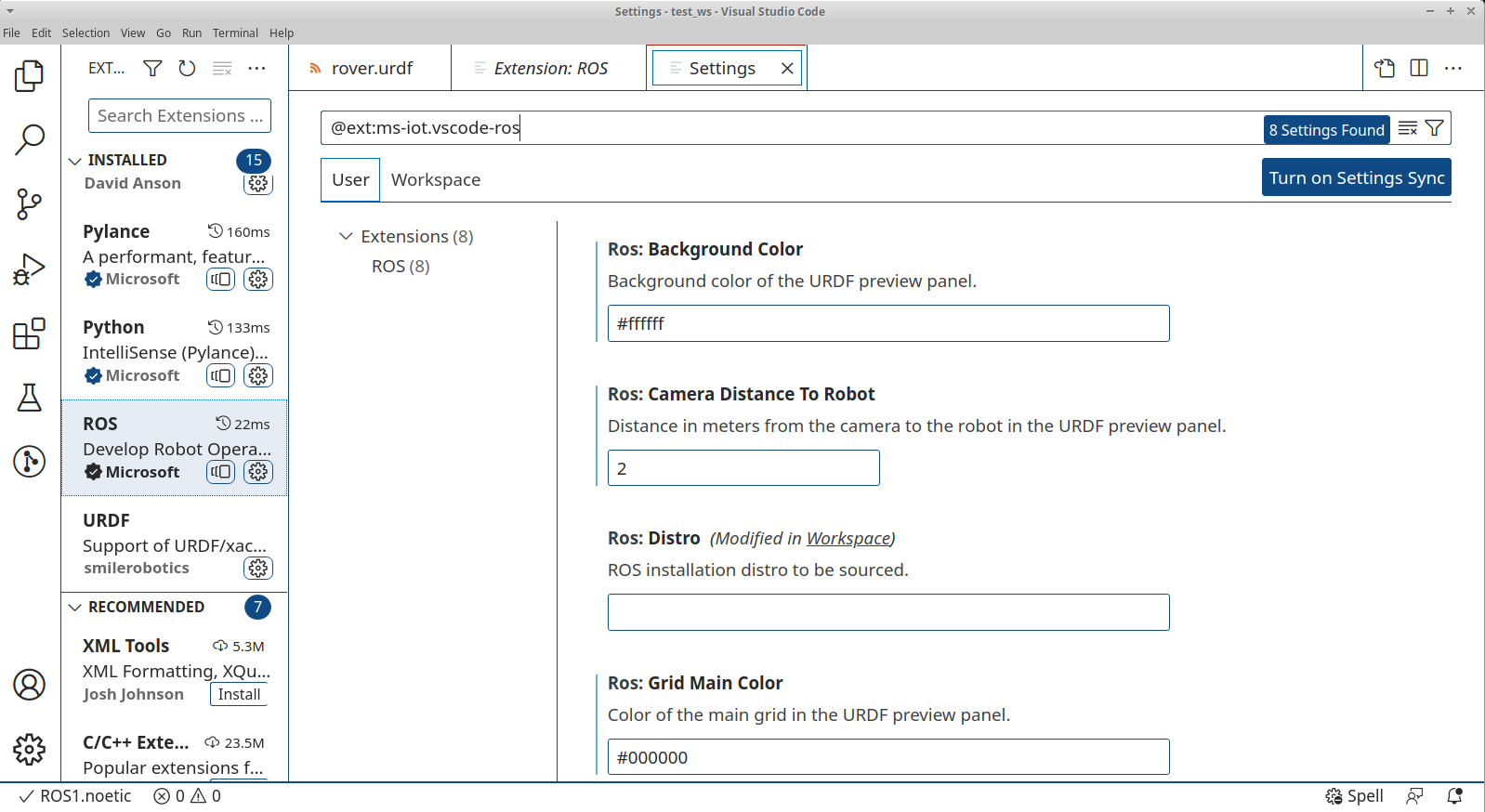This screenshot has width=1485, height=812.
Task: Click the split-rectangle button beside Python's gear
Action: tap(221, 375)
